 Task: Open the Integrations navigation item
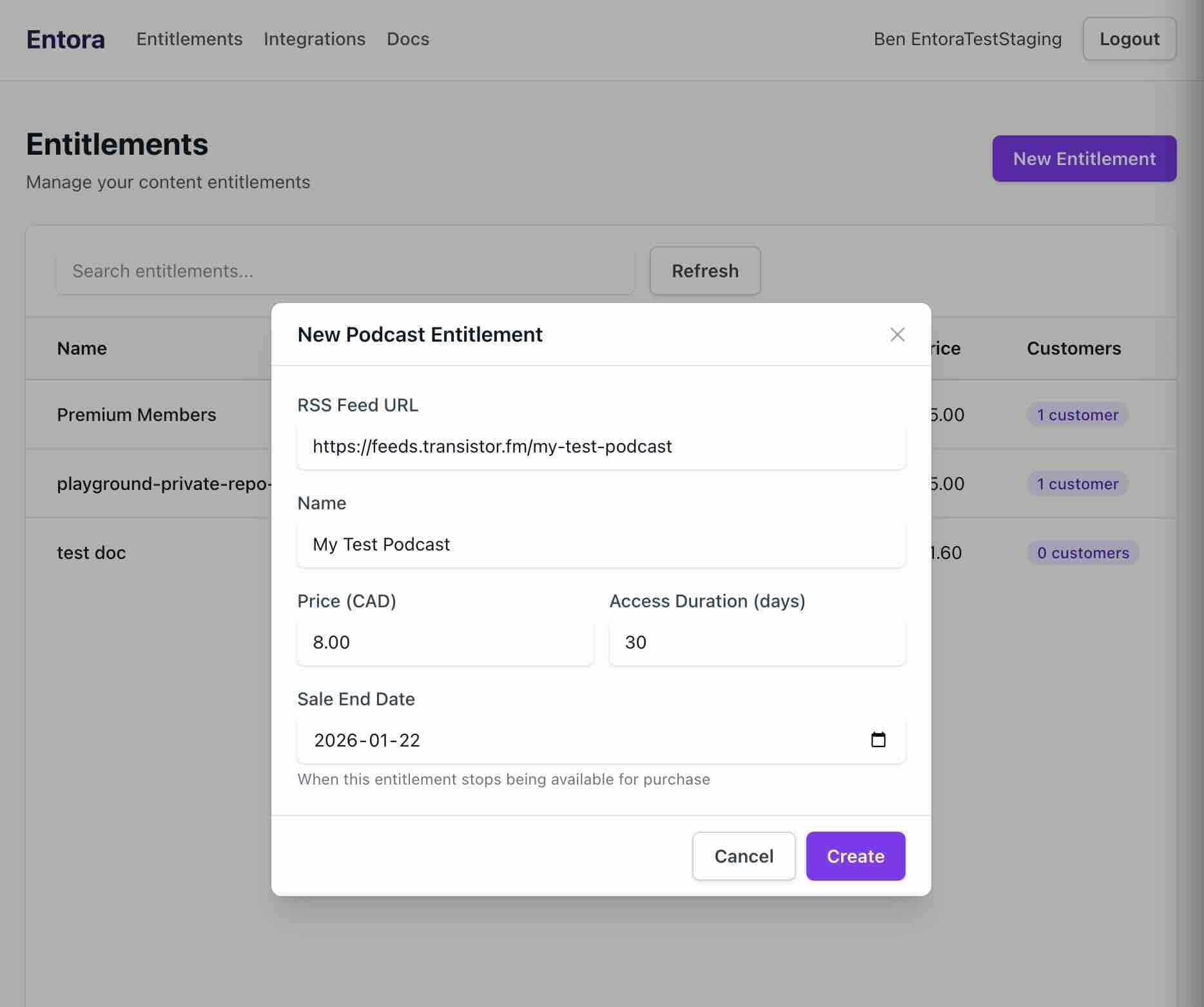(315, 39)
